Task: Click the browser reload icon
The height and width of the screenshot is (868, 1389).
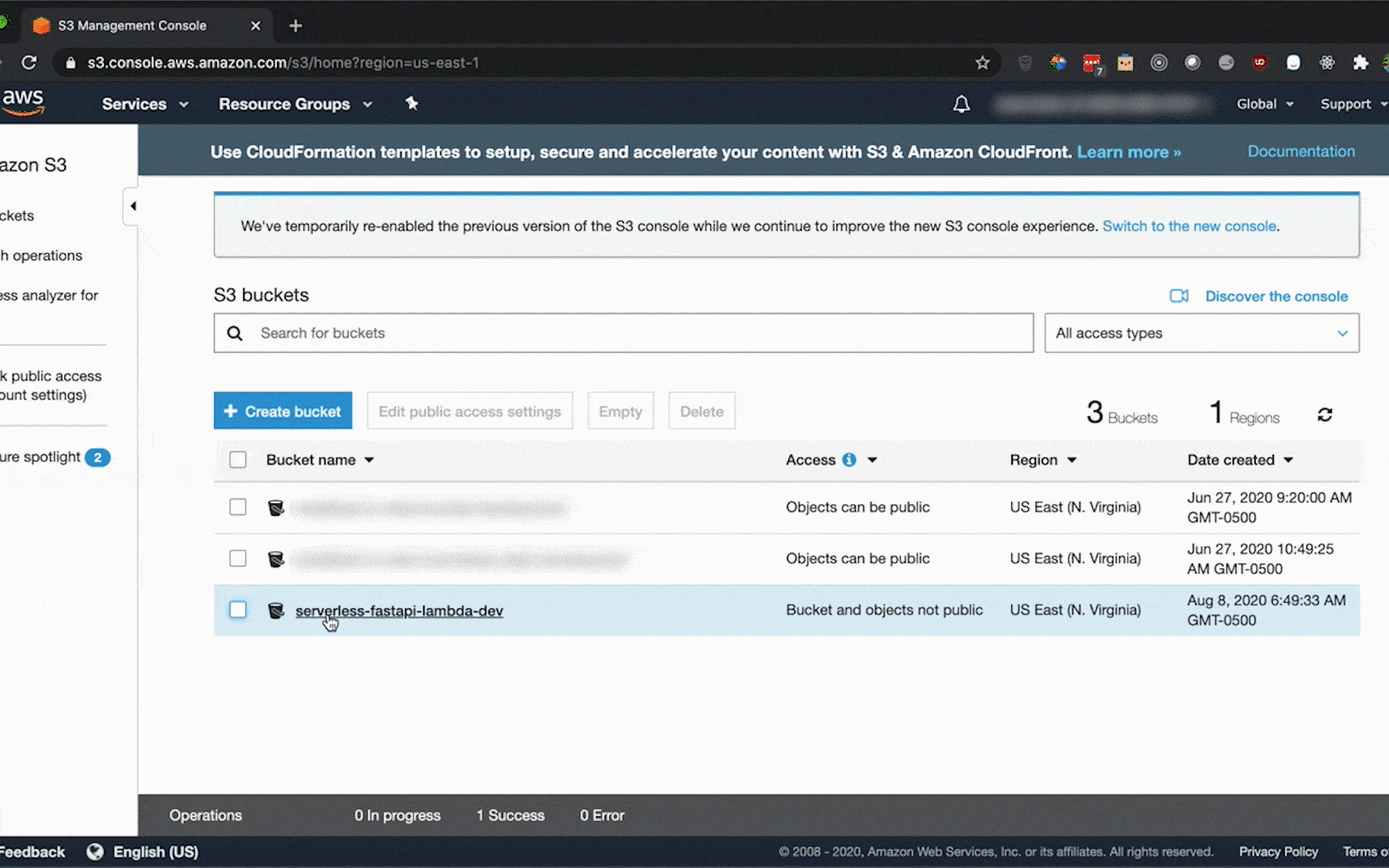Action: [29, 62]
